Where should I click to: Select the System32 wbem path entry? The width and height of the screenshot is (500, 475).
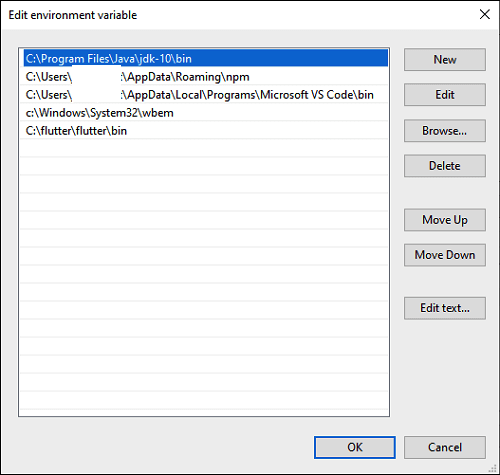(x=206, y=113)
